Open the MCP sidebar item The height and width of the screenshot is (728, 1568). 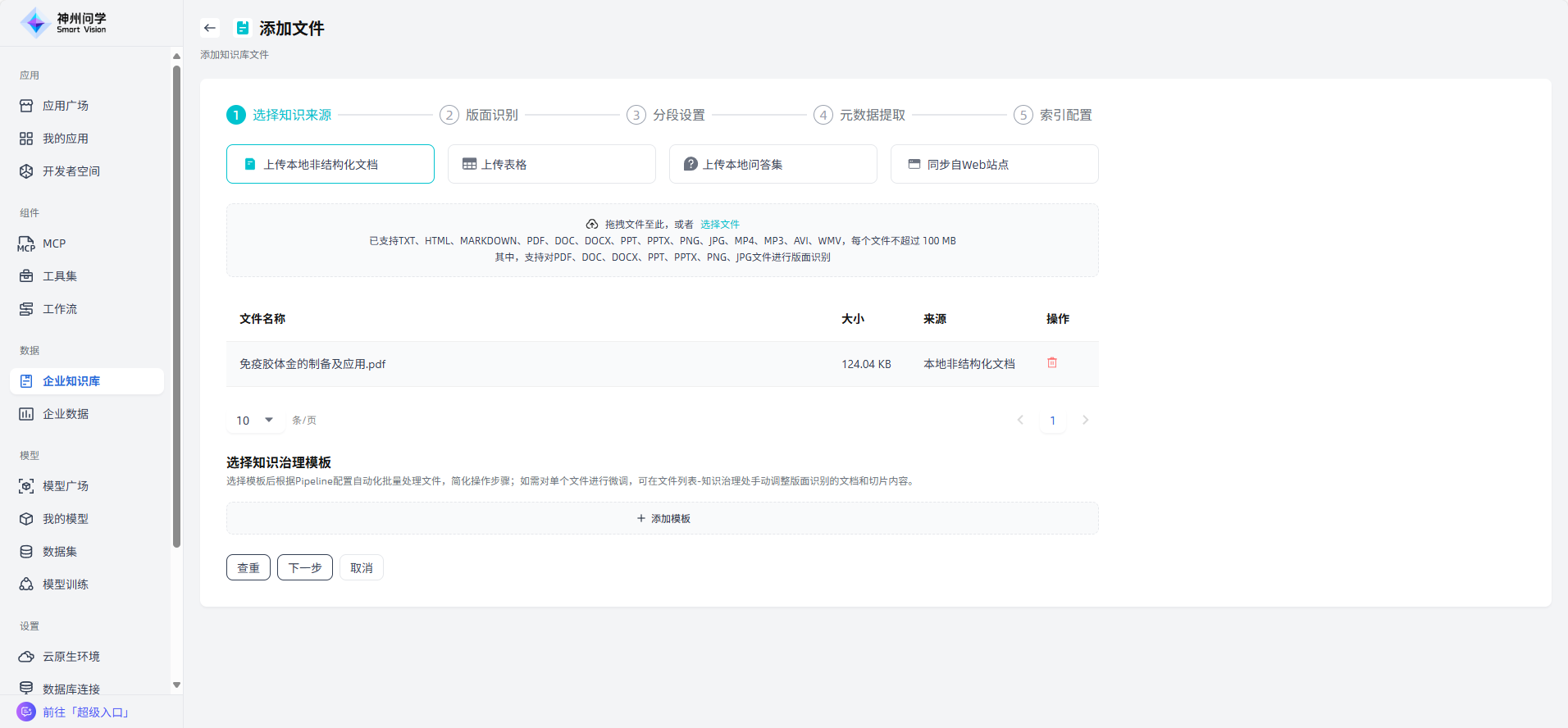click(54, 243)
